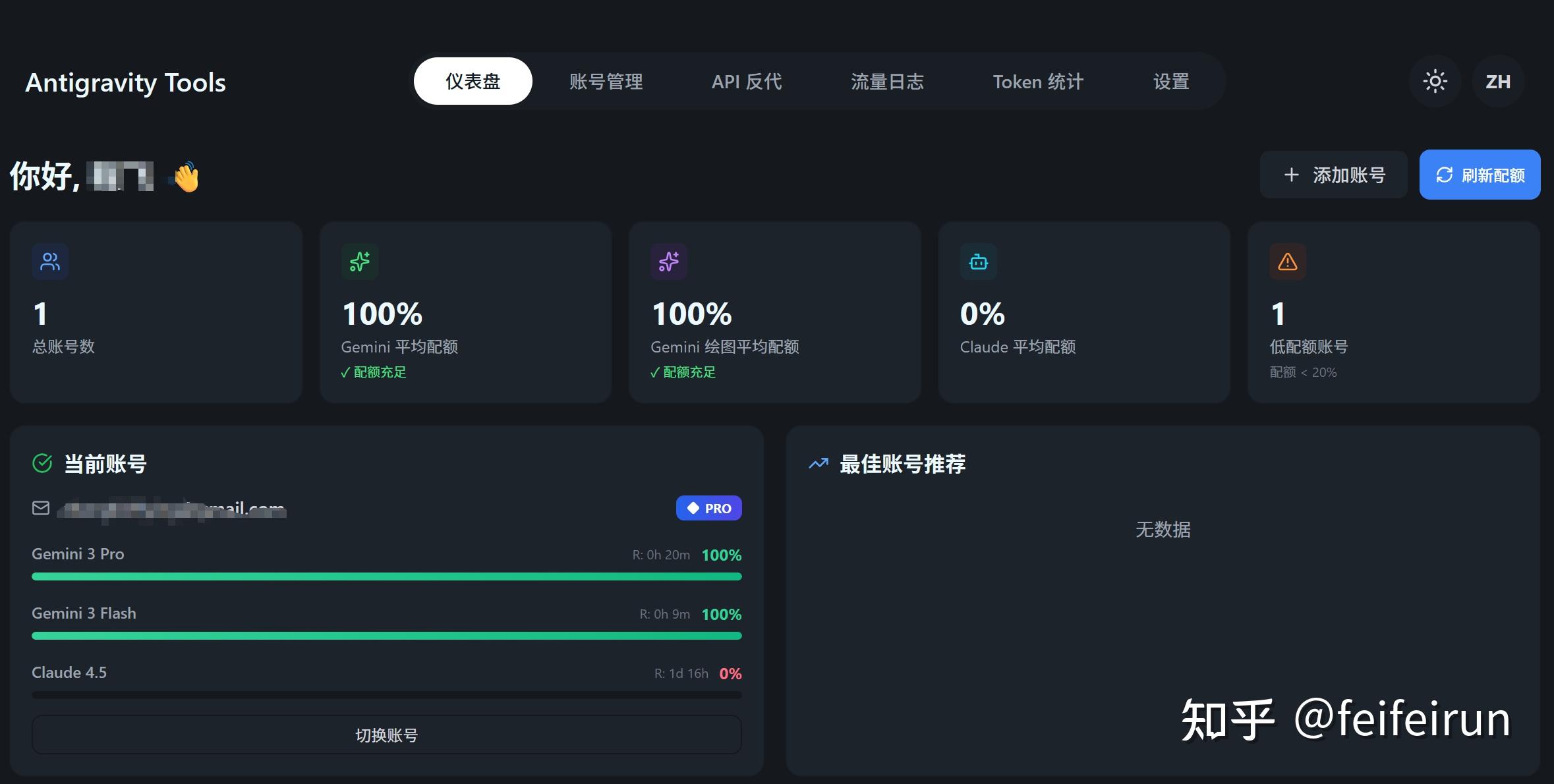The width and height of the screenshot is (1554, 784).
Task: Select the sparkle icon on Gemini 平均配额 card
Action: click(x=359, y=261)
